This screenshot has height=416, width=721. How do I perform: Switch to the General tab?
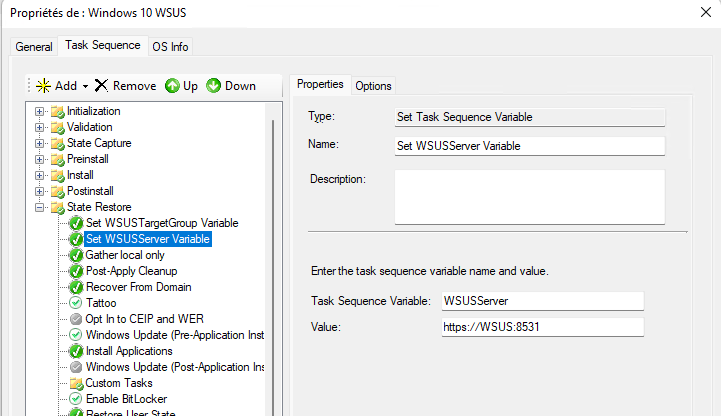tap(34, 47)
